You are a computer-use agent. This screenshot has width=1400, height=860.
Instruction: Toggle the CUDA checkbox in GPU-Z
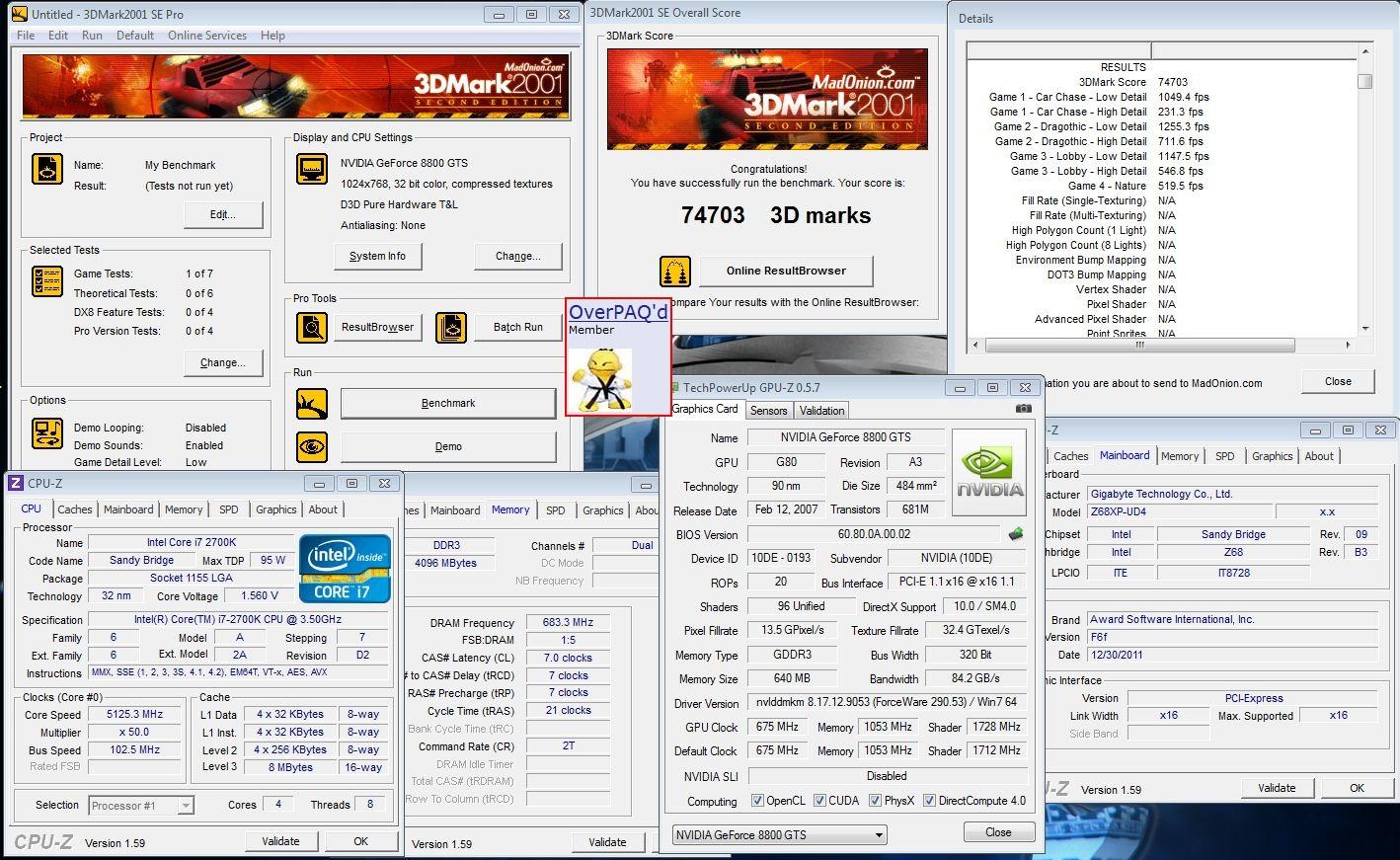click(x=819, y=801)
